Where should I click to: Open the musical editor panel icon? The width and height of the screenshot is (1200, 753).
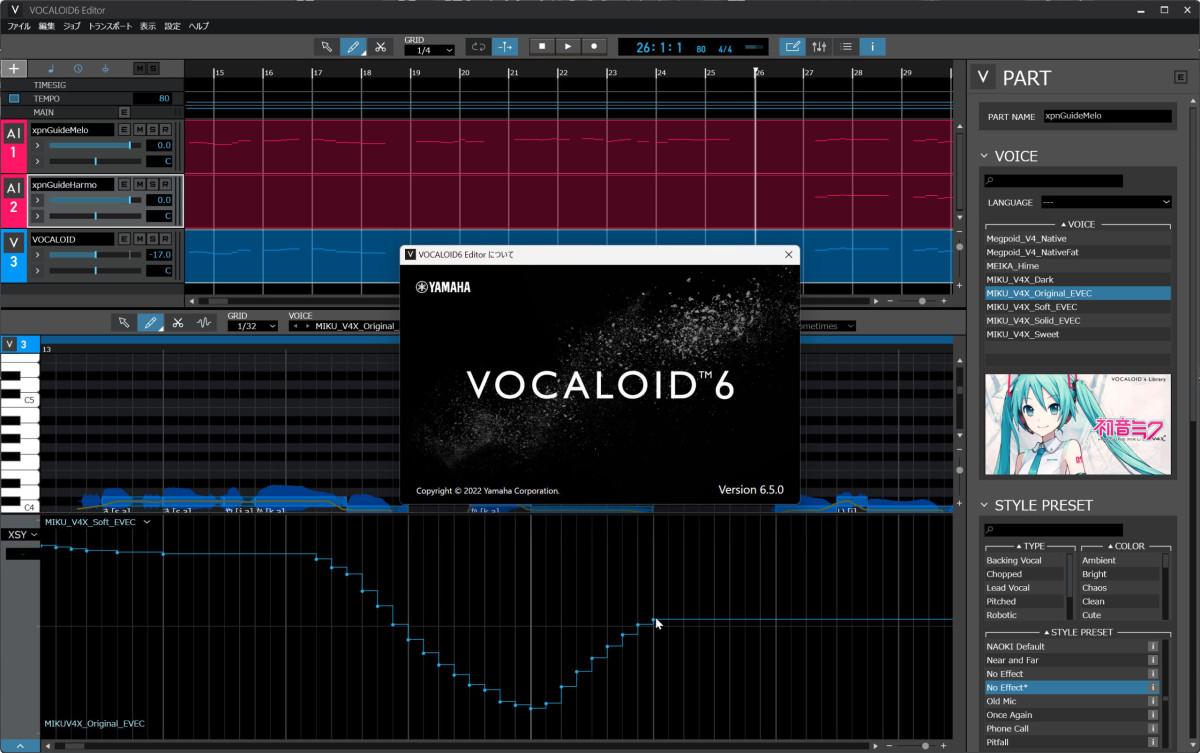pos(792,46)
